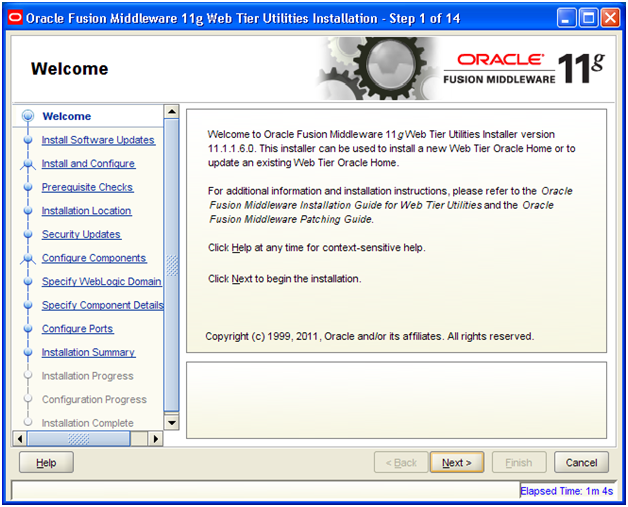Click the Oracle icon in title bar

[15, 18]
